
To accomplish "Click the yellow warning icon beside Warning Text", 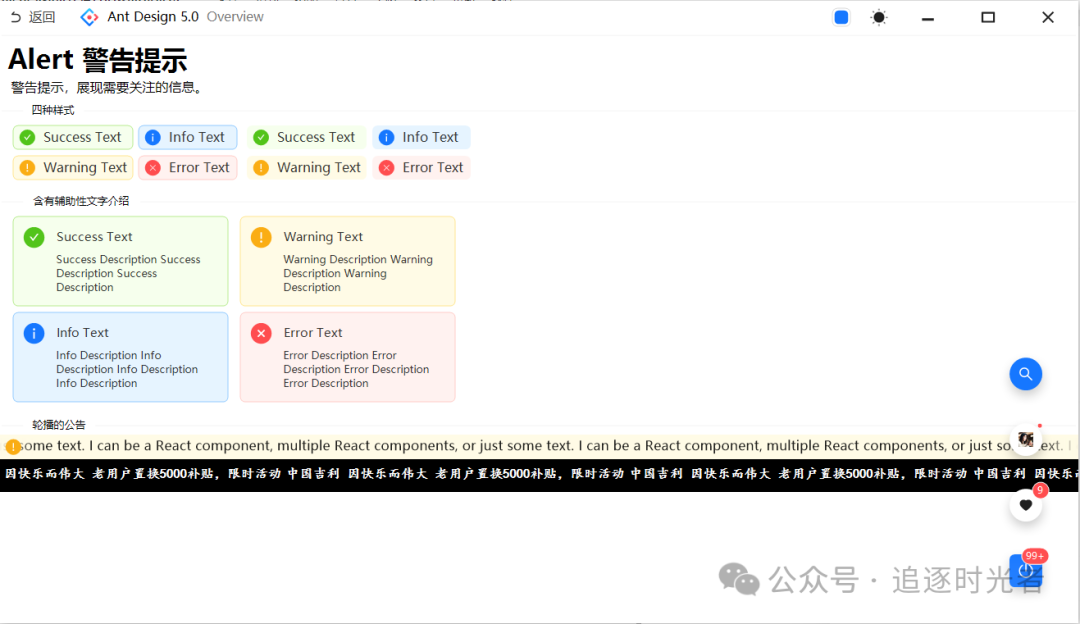I will [x=260, y=237].
